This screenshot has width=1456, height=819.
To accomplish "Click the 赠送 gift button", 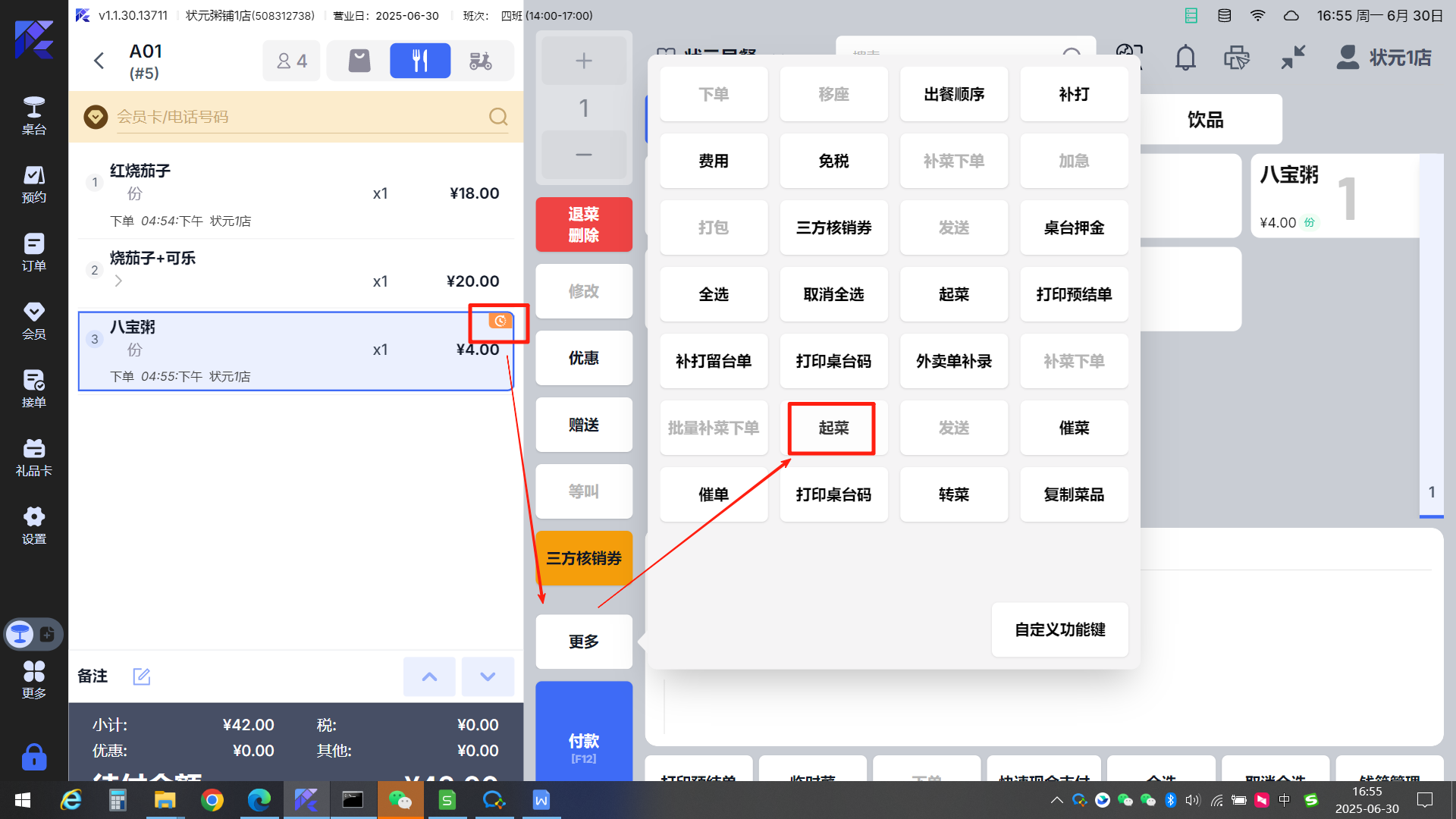I will (584, 425).
